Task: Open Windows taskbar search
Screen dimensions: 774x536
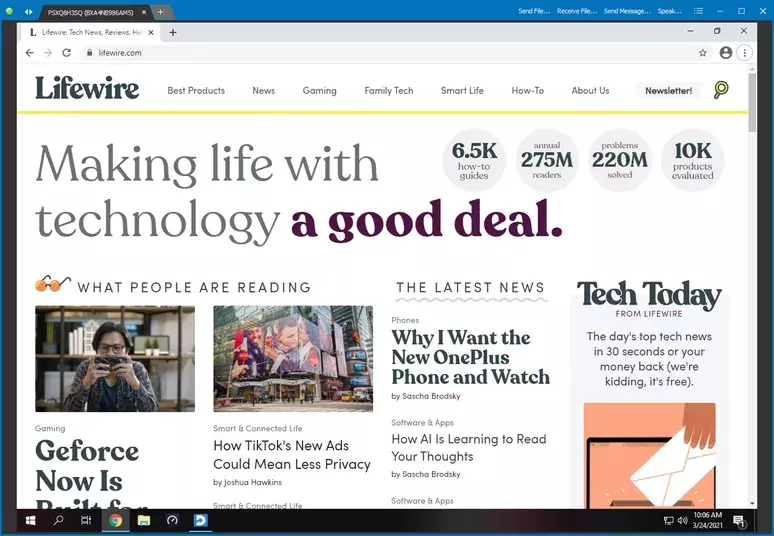Action: (x=58, y=520)
